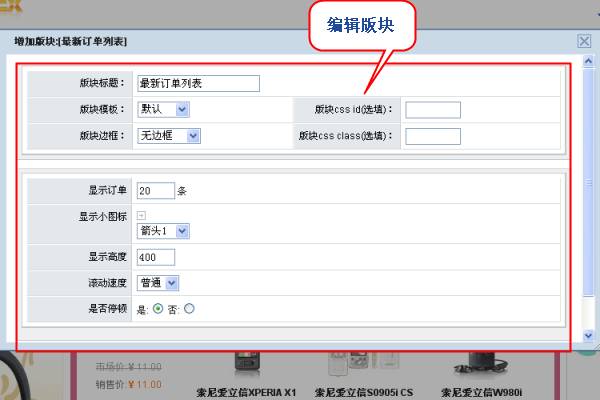This screenshot has height=400, width=600.
Task: Click the XPERIA X1 phone thumbnail
Action: click(247, 364)
